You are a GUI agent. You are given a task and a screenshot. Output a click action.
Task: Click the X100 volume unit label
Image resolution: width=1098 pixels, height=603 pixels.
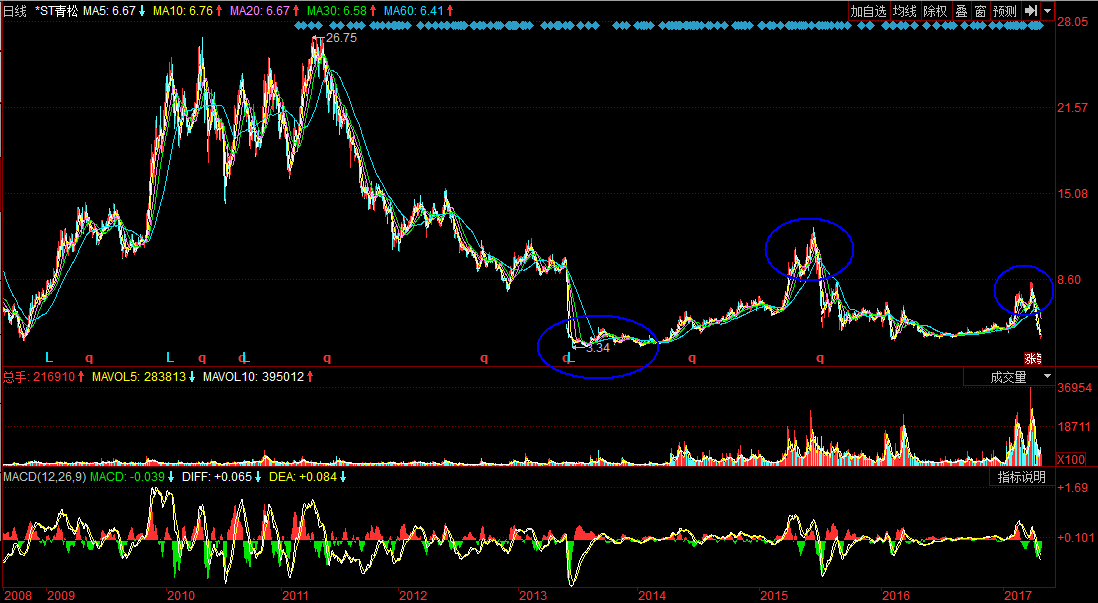click(x=1071, y=459)
